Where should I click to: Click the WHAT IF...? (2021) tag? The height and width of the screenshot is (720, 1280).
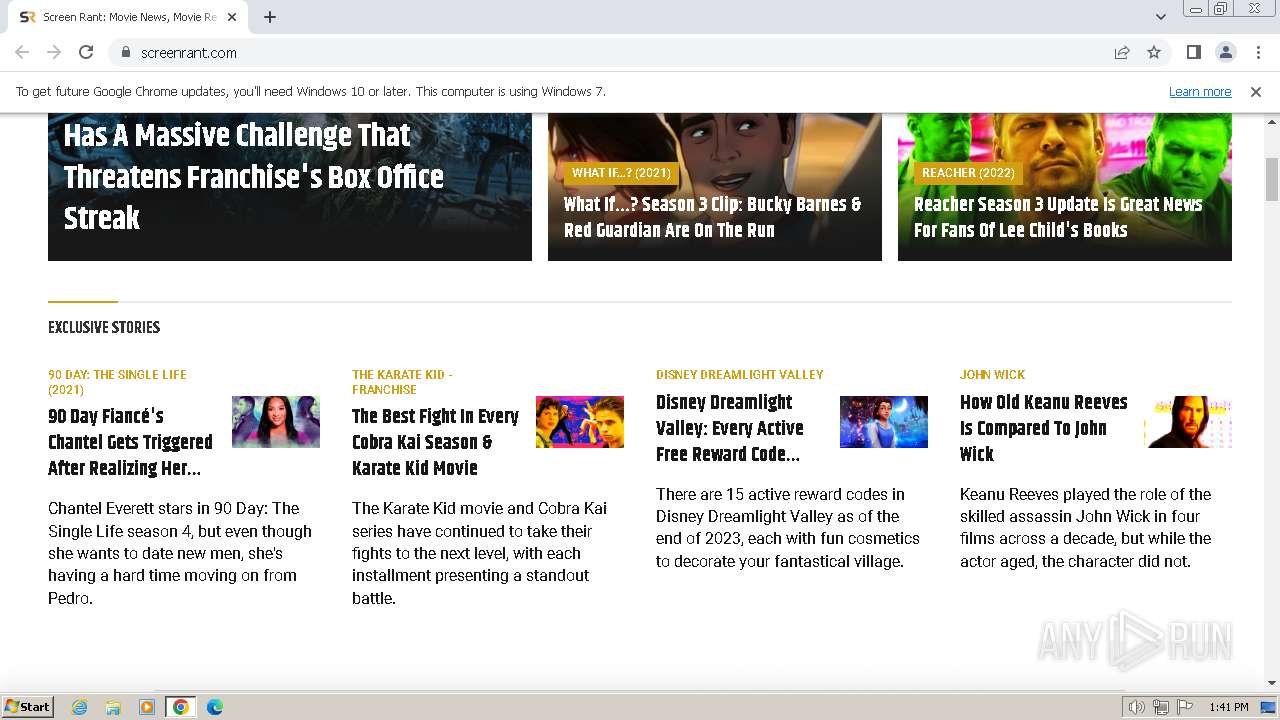pyautogui.click(x=621, y=173)
